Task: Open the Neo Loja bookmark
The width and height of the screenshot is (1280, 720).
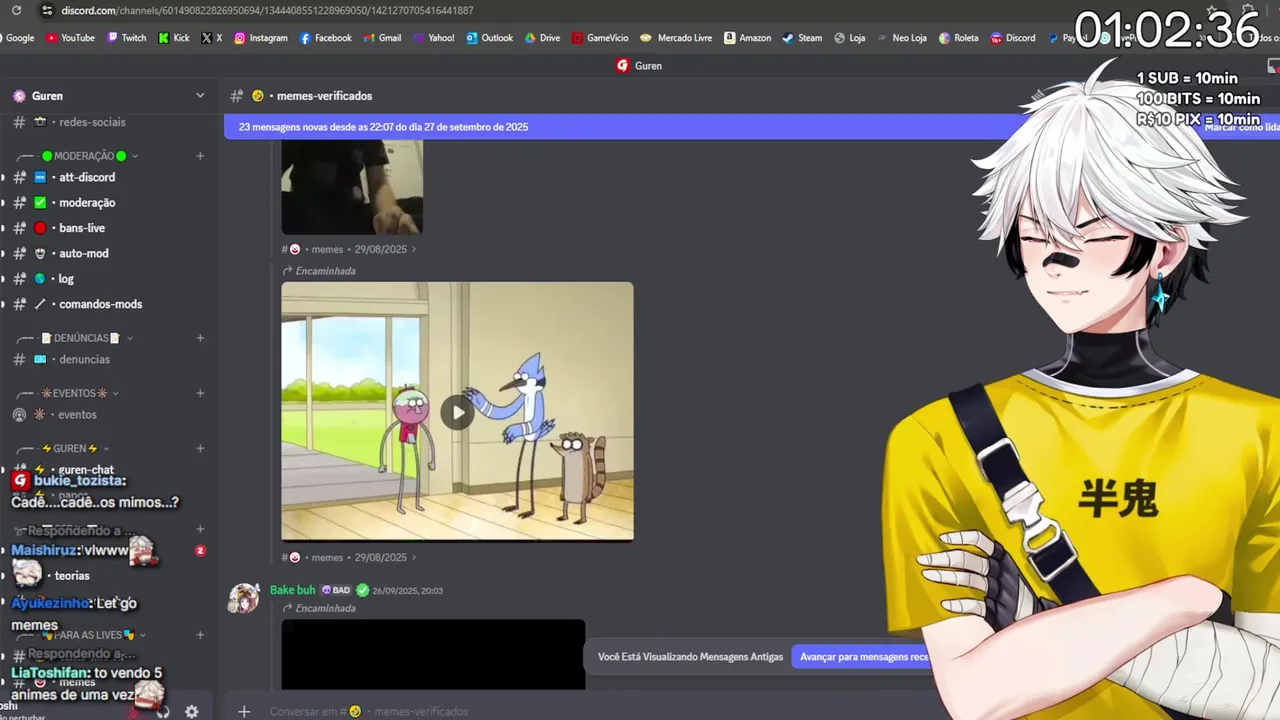Action: tap(901, 38)
